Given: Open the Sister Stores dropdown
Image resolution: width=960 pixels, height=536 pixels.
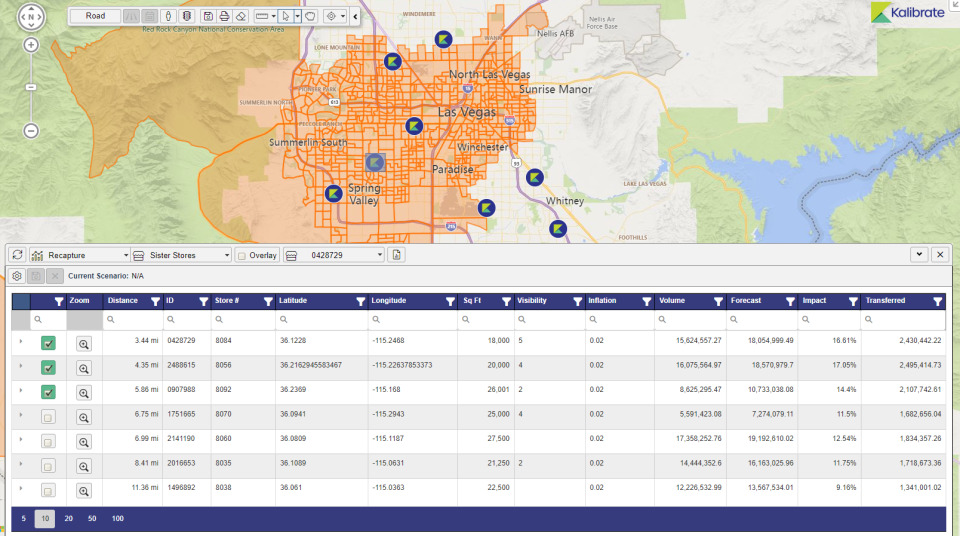Looking at the screenshot, I should [182, 255].
